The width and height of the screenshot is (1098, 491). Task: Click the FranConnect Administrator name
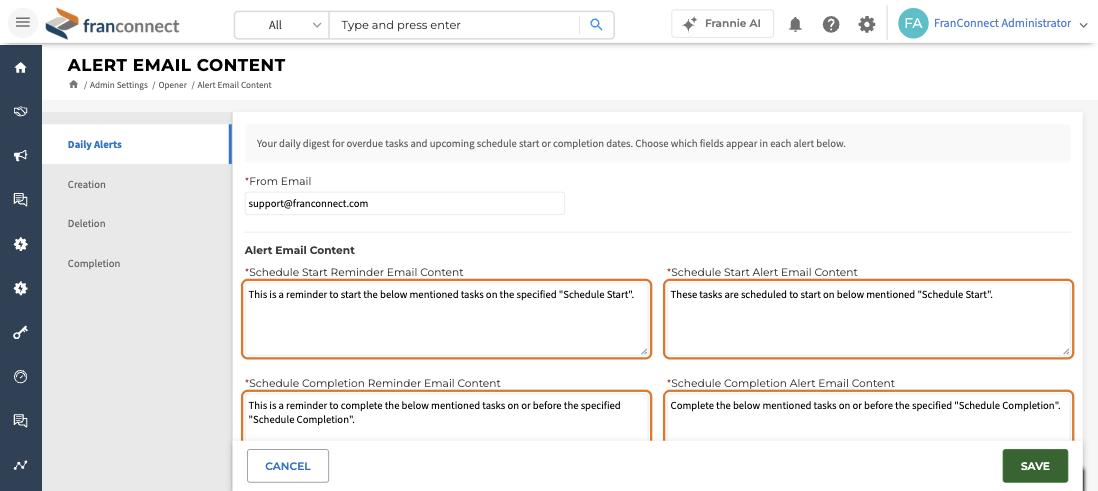(x=1002, y=23)
